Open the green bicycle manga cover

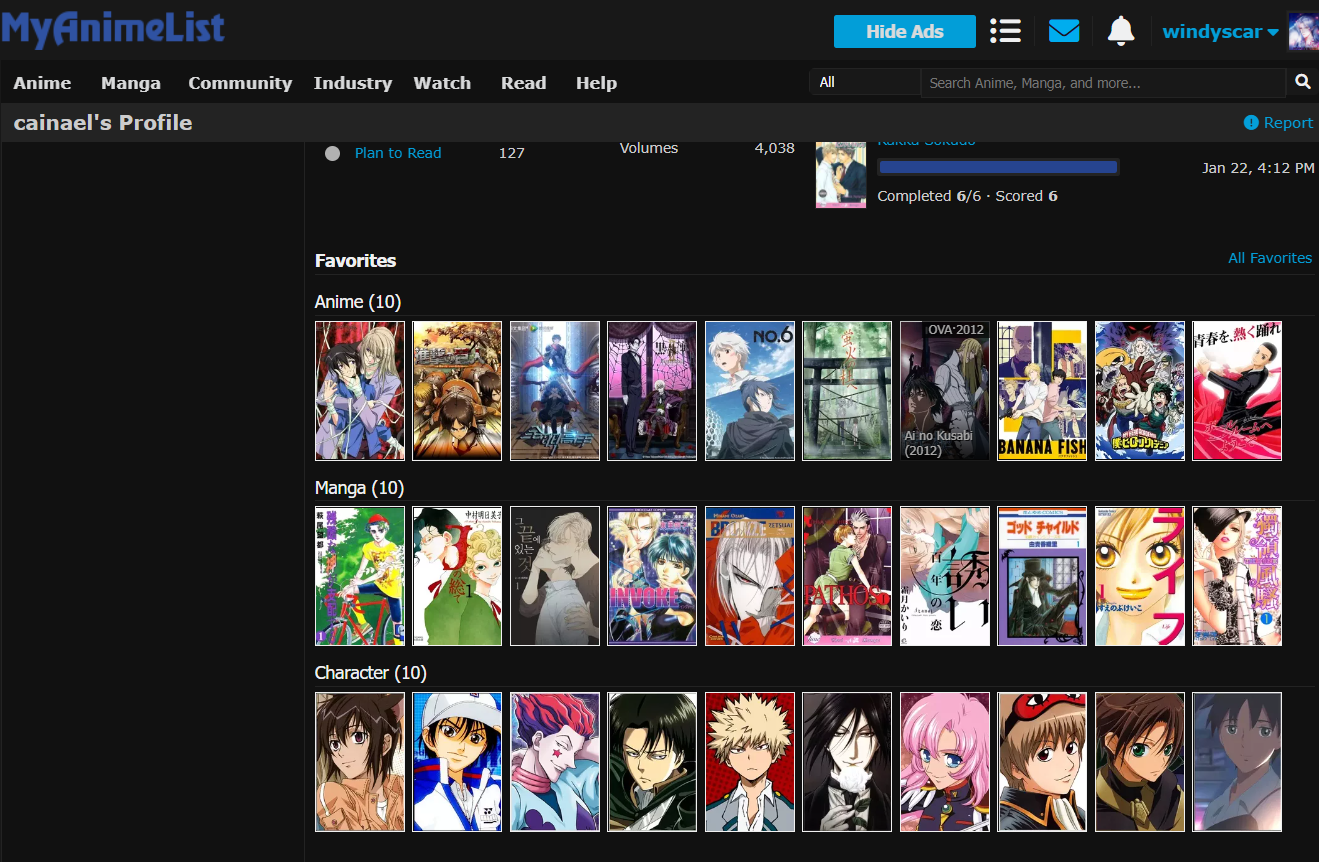point(360,576)
